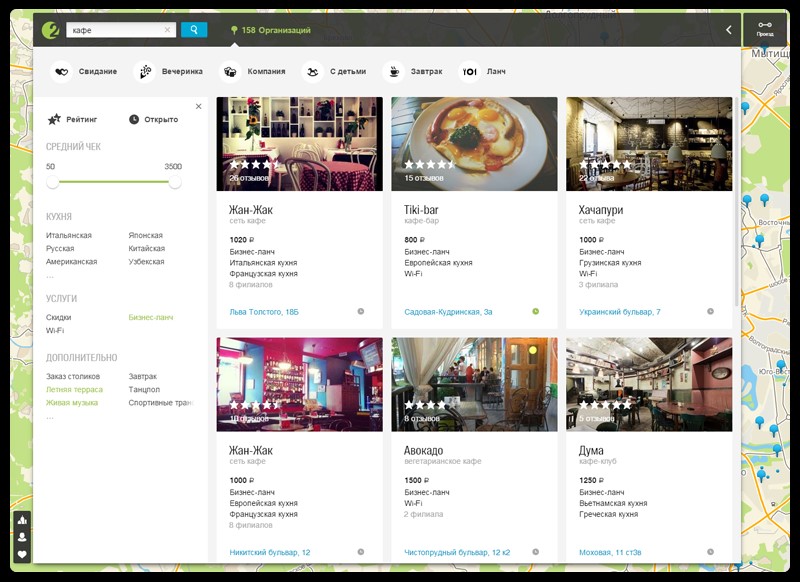This screenshot has width=800, height=582.
Task: Click the buildings icon at bottom left
Action: 22,520
